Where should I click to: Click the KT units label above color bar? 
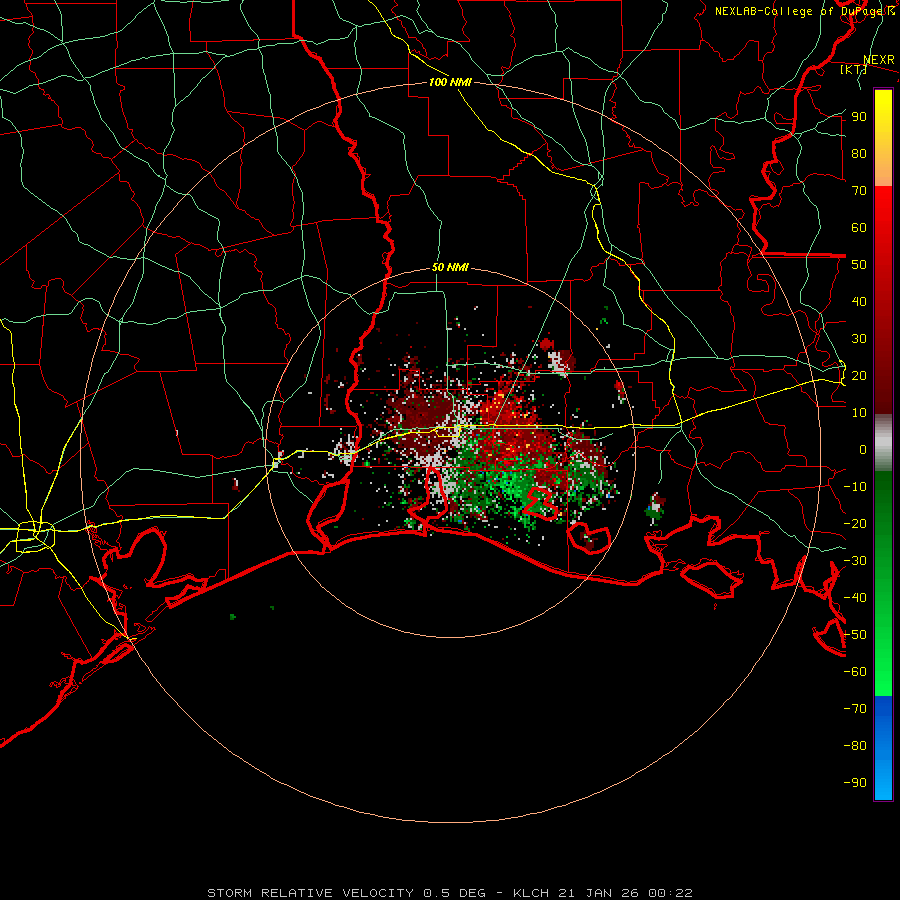click(x=853, y=69)
